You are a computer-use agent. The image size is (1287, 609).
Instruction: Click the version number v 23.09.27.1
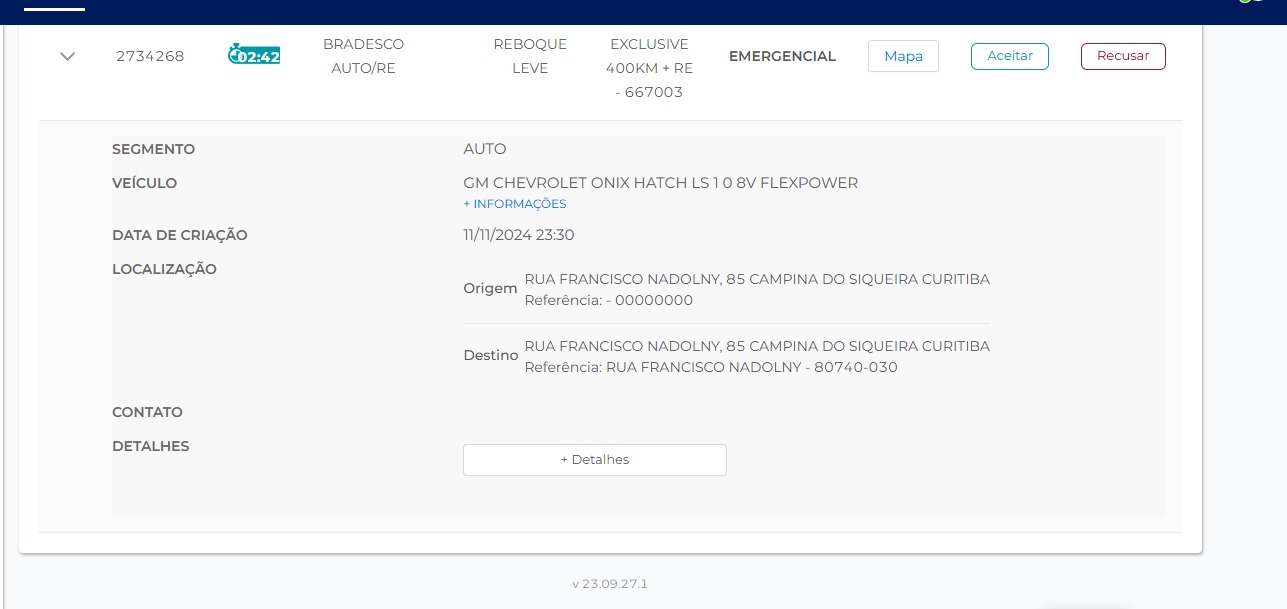coord(610,583)
